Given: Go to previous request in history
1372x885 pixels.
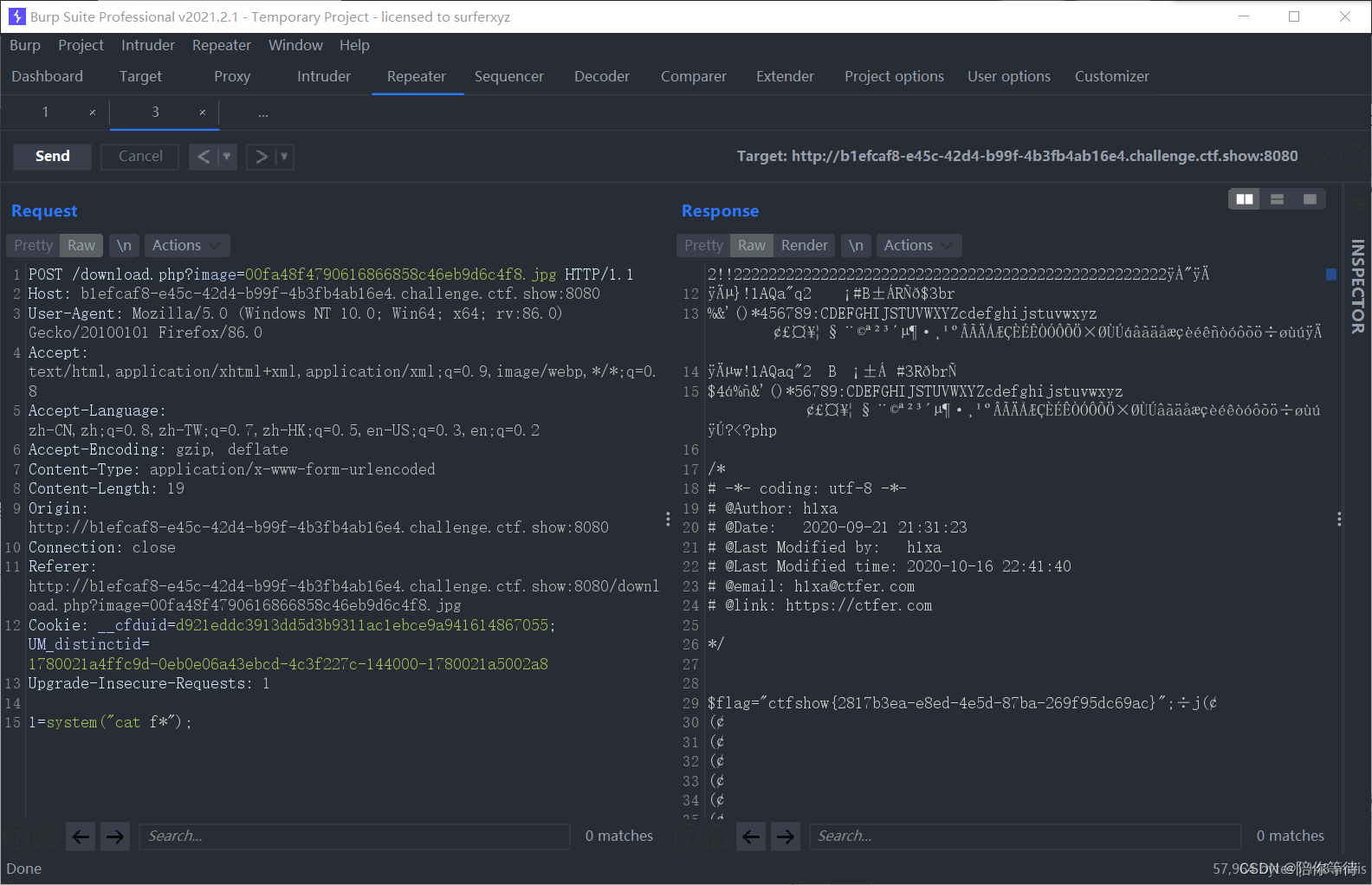Looking at the screenshot, I should coord(204,157).
